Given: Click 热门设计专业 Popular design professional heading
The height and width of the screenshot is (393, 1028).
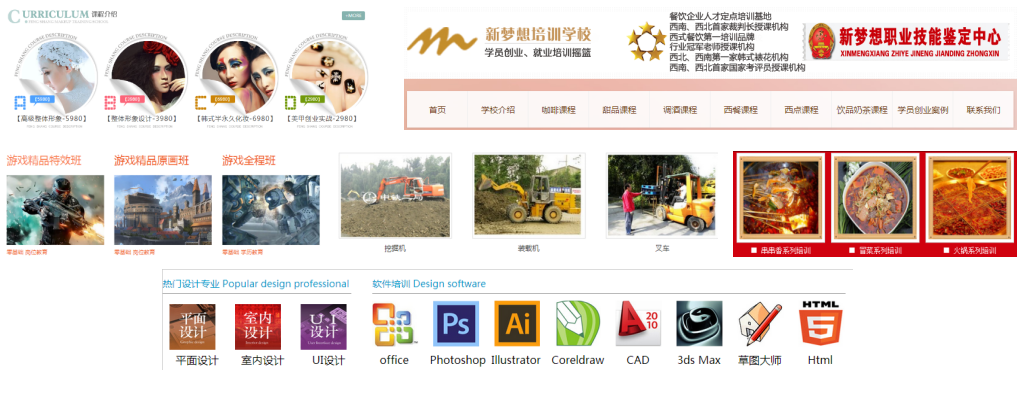Looking at the screenshot, I should 256,283.
